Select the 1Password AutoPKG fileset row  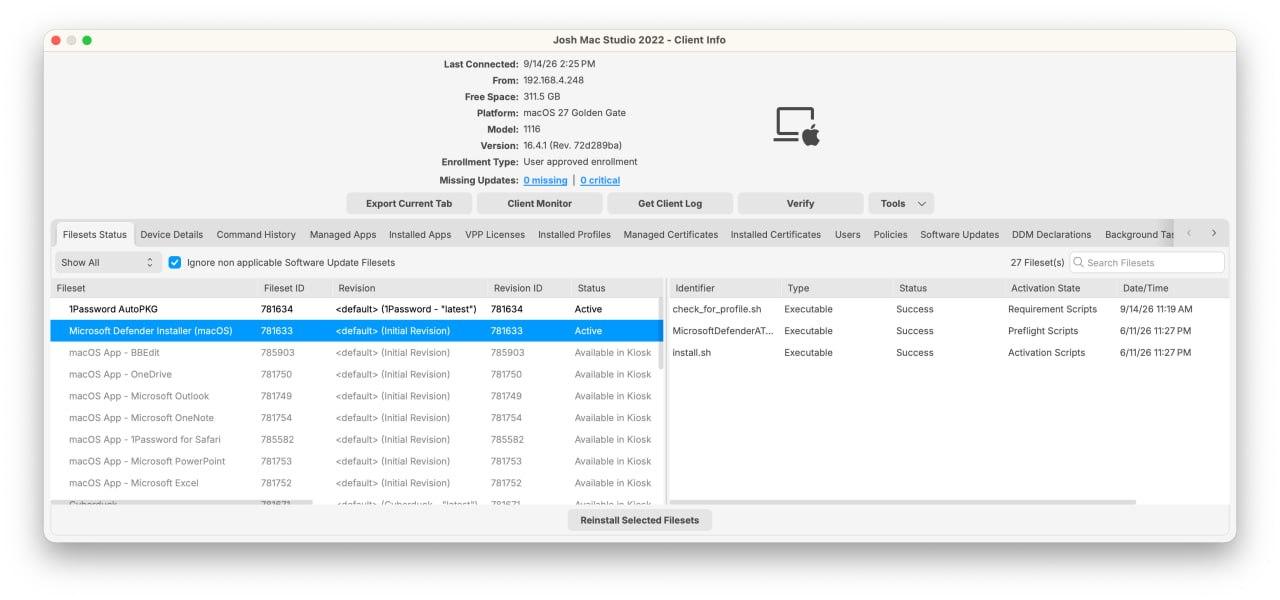coord(355,309)
